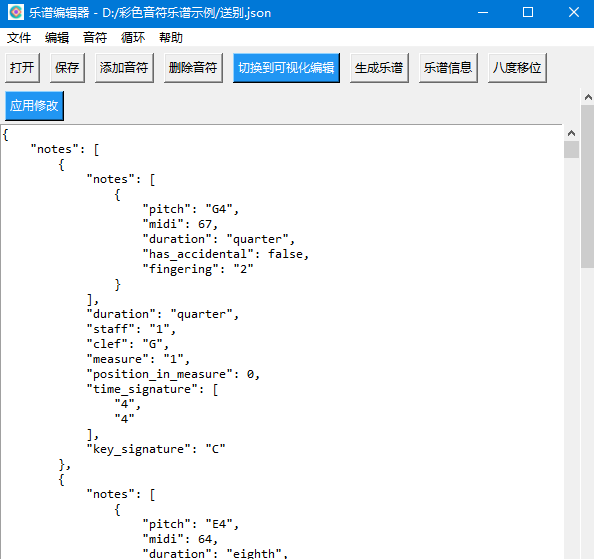
Task: Click the 保存 button
Action: (67, 68)
